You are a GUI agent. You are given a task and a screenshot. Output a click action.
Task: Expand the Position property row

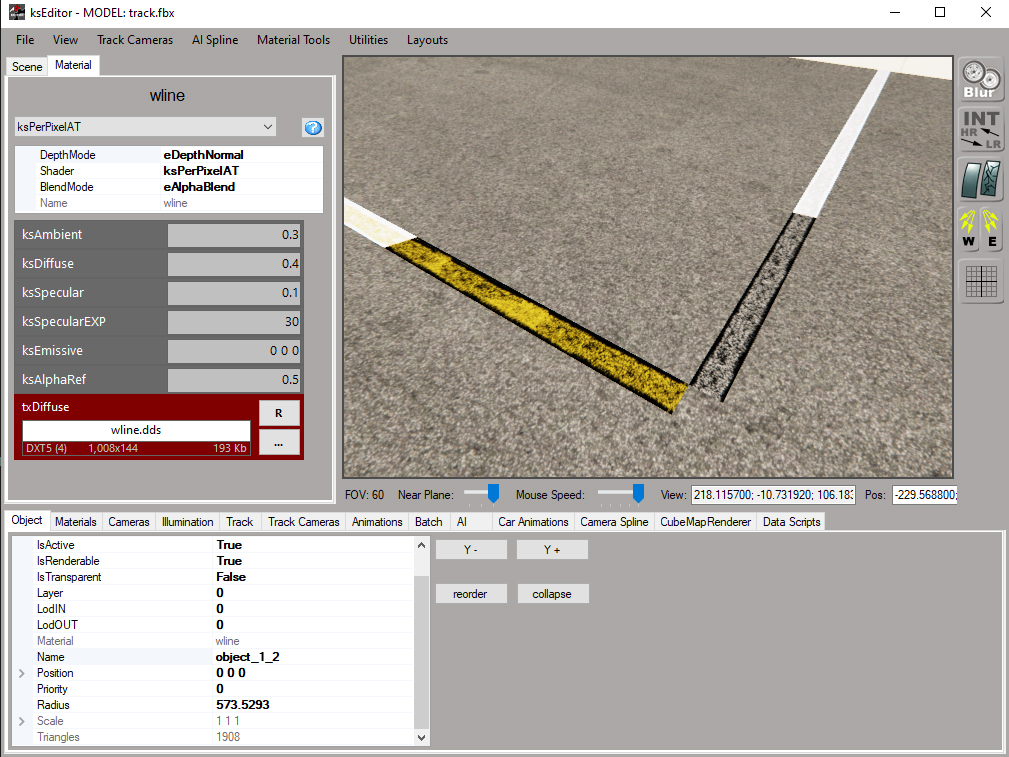(22, 673)
